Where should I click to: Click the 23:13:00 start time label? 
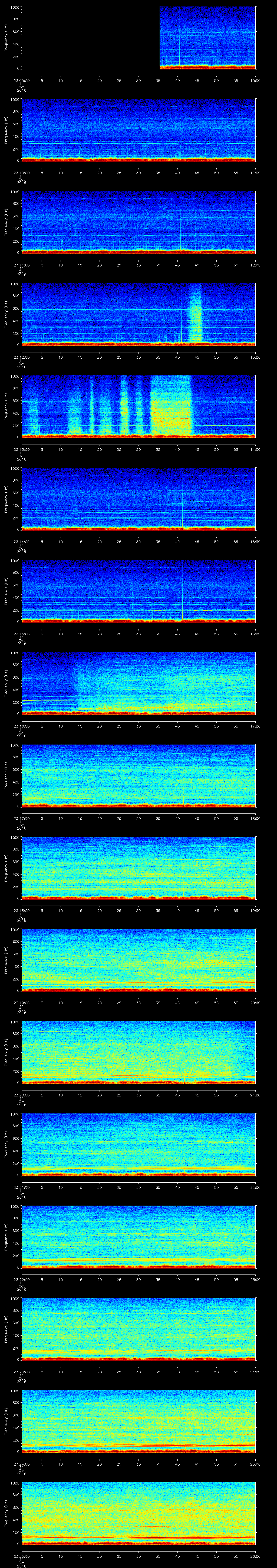tap(21, 449)
